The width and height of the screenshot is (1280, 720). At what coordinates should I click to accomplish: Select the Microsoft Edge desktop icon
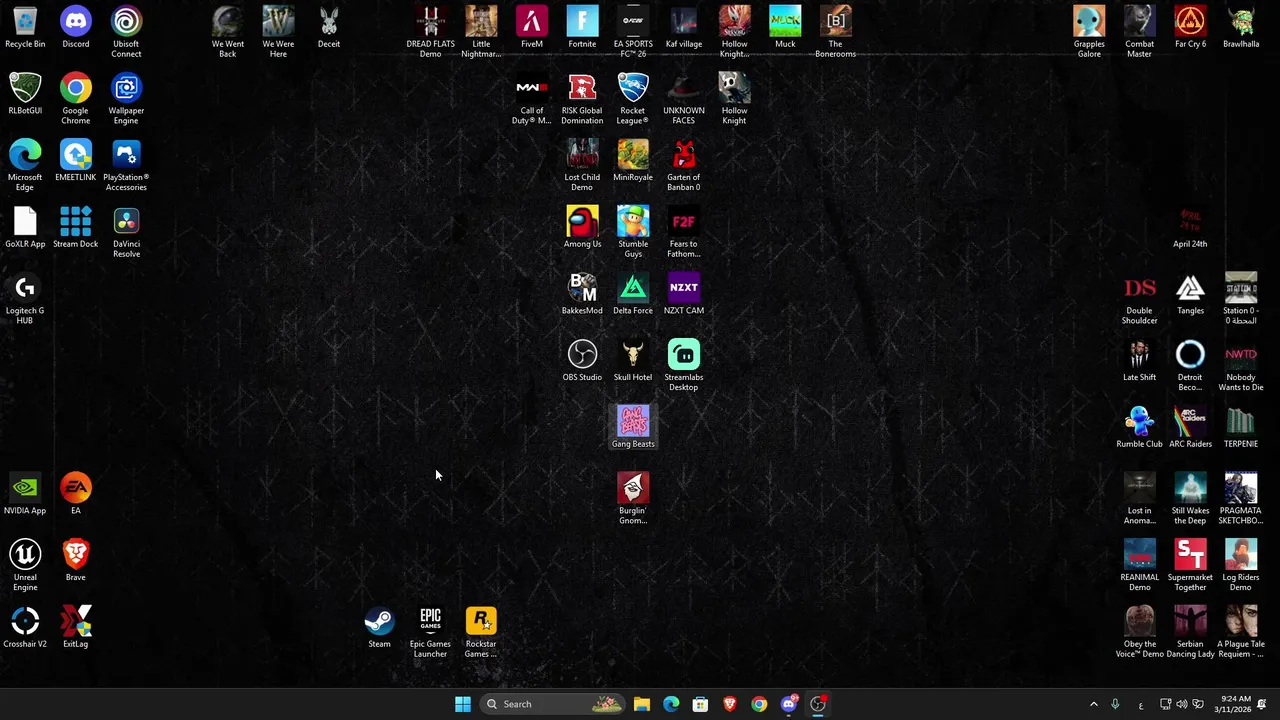[25, 166]
